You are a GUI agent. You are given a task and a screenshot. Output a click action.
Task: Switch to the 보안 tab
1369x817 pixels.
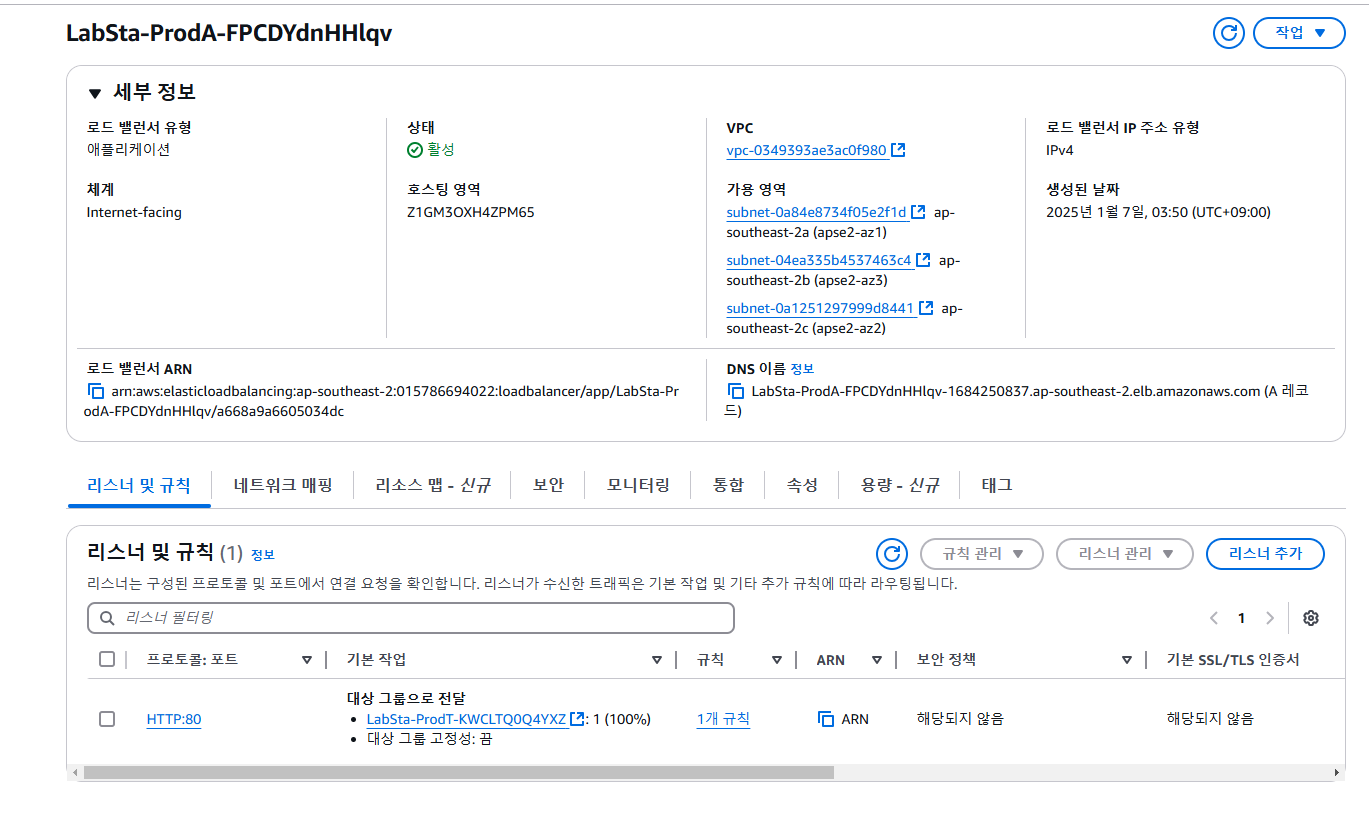(x=548, y=485)
